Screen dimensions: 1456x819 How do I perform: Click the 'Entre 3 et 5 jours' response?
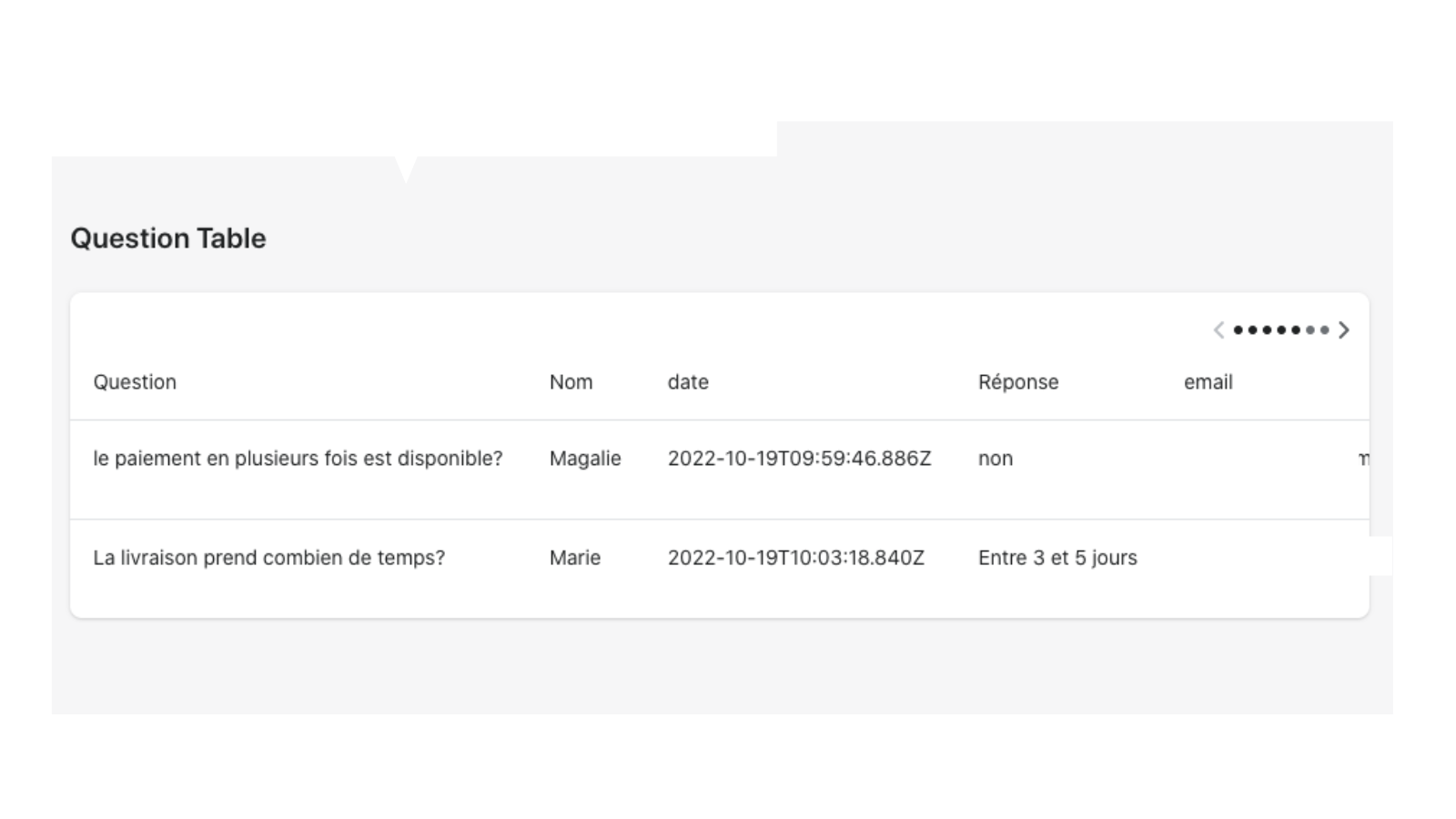click(x=1057, y=558)
